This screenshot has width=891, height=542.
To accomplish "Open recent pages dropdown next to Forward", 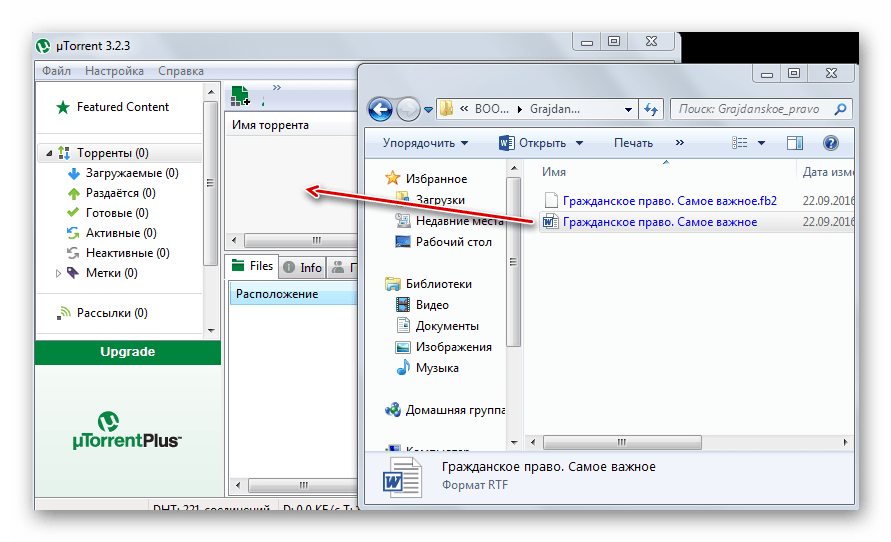I will [428, 110].
